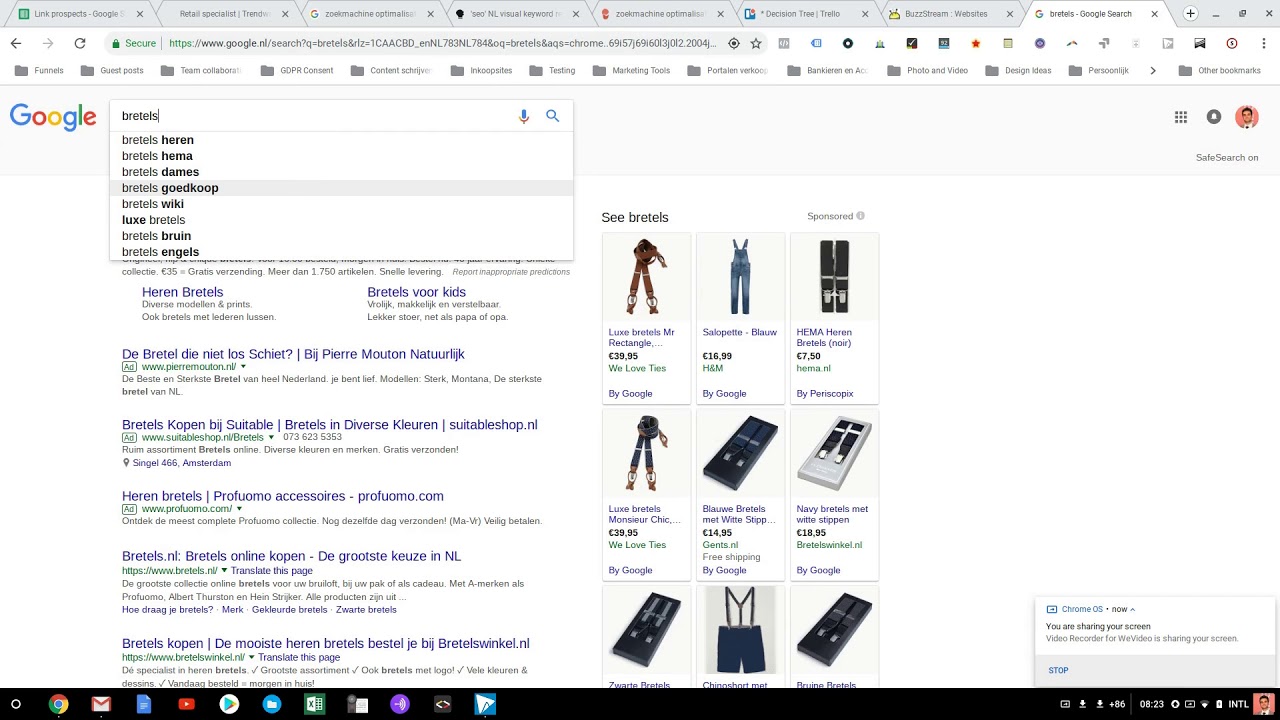Choose the 'luxe bretels' suggestion

coord(341,220)
